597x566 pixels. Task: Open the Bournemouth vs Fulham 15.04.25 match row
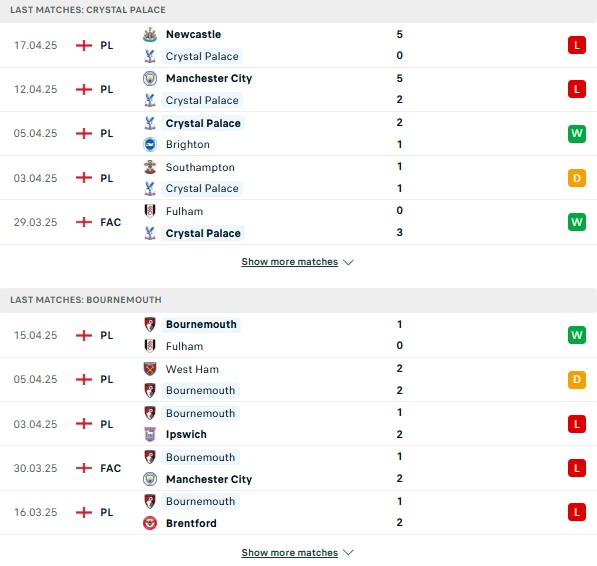point(298,335)
